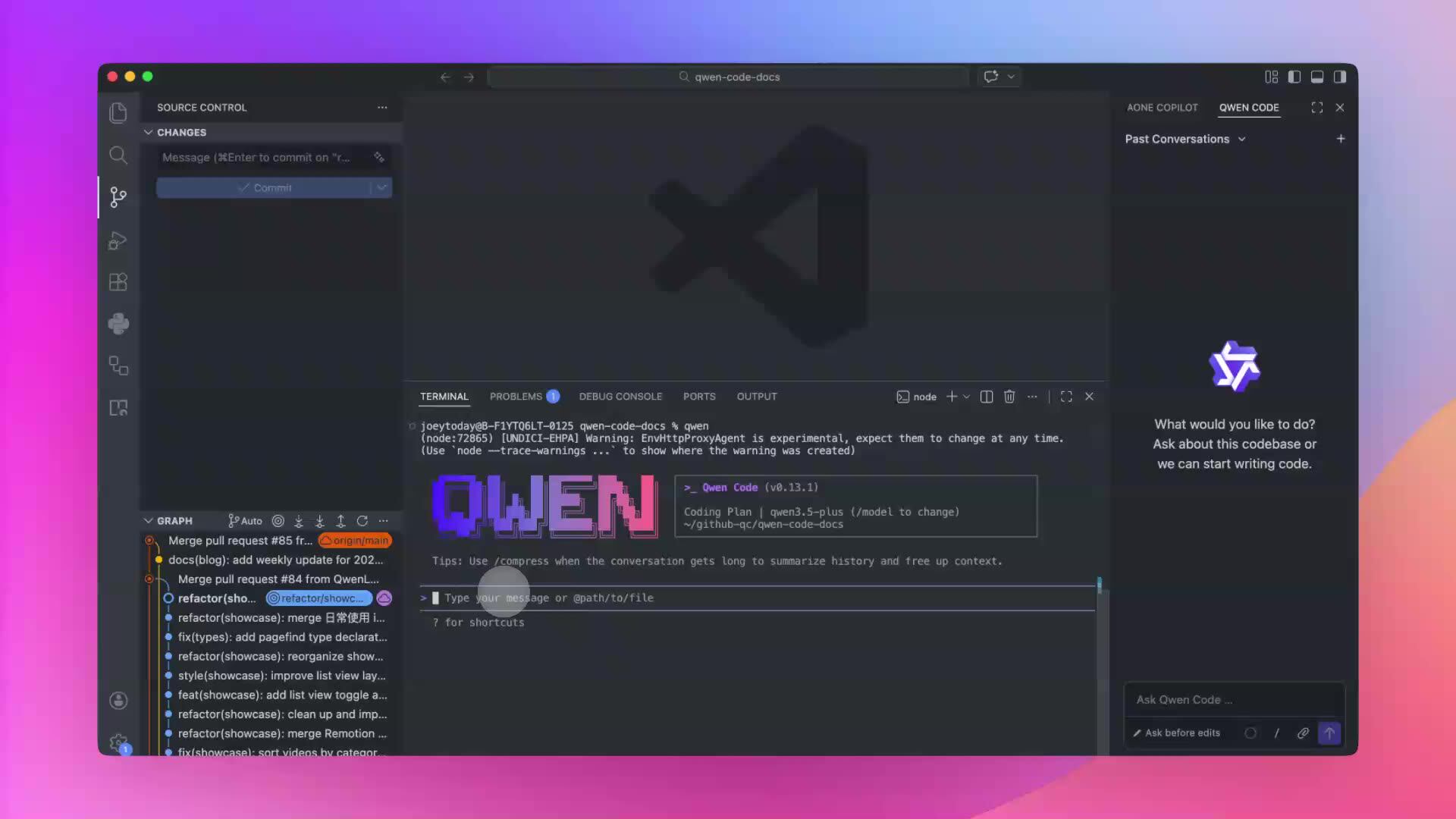Switch to AONE COPILOT tab
The height and width of the screenshot is (819, 1456).
[x=1163, y=108]
